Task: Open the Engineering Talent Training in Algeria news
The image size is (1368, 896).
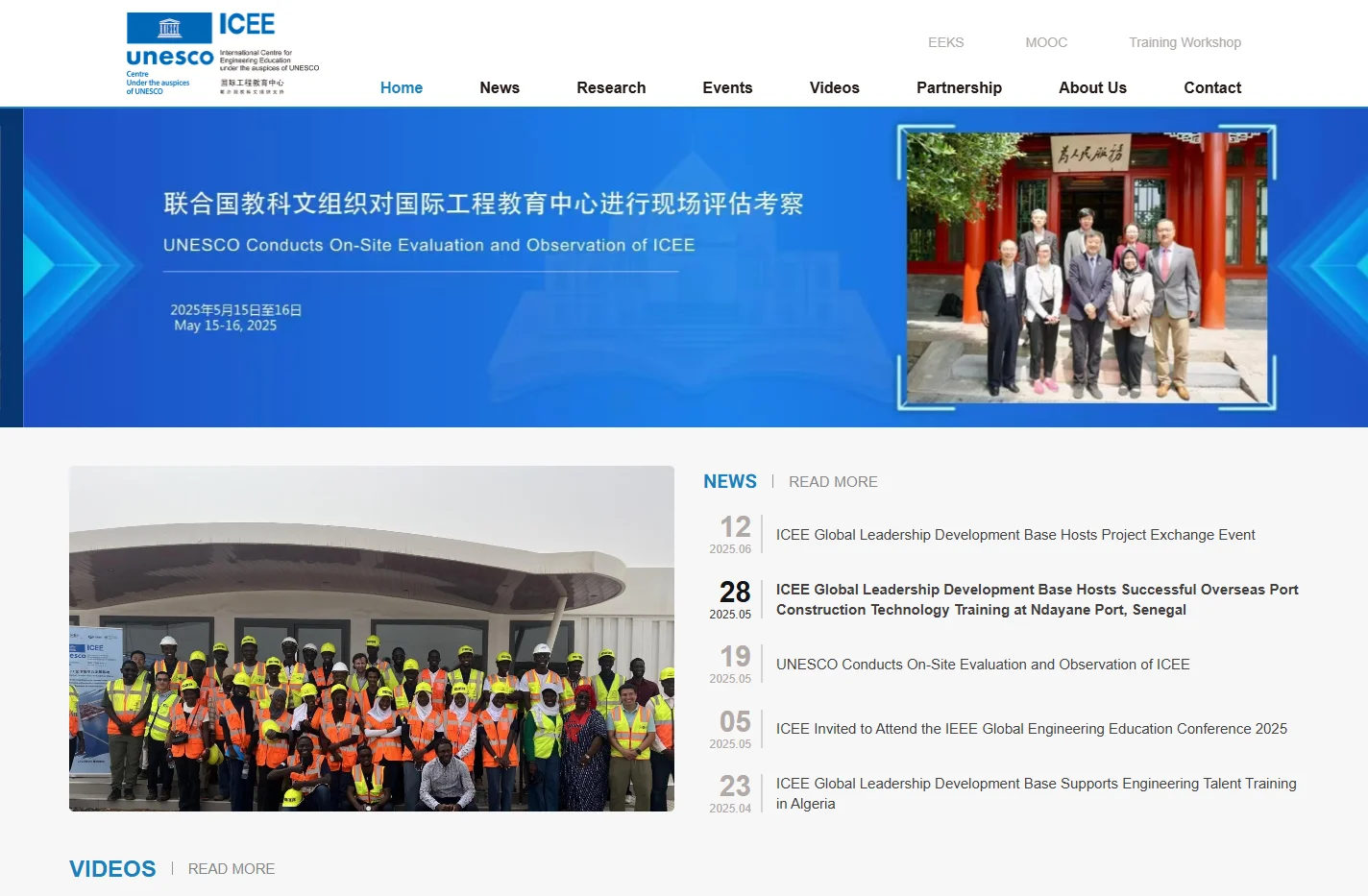Action: point(1037,793)
